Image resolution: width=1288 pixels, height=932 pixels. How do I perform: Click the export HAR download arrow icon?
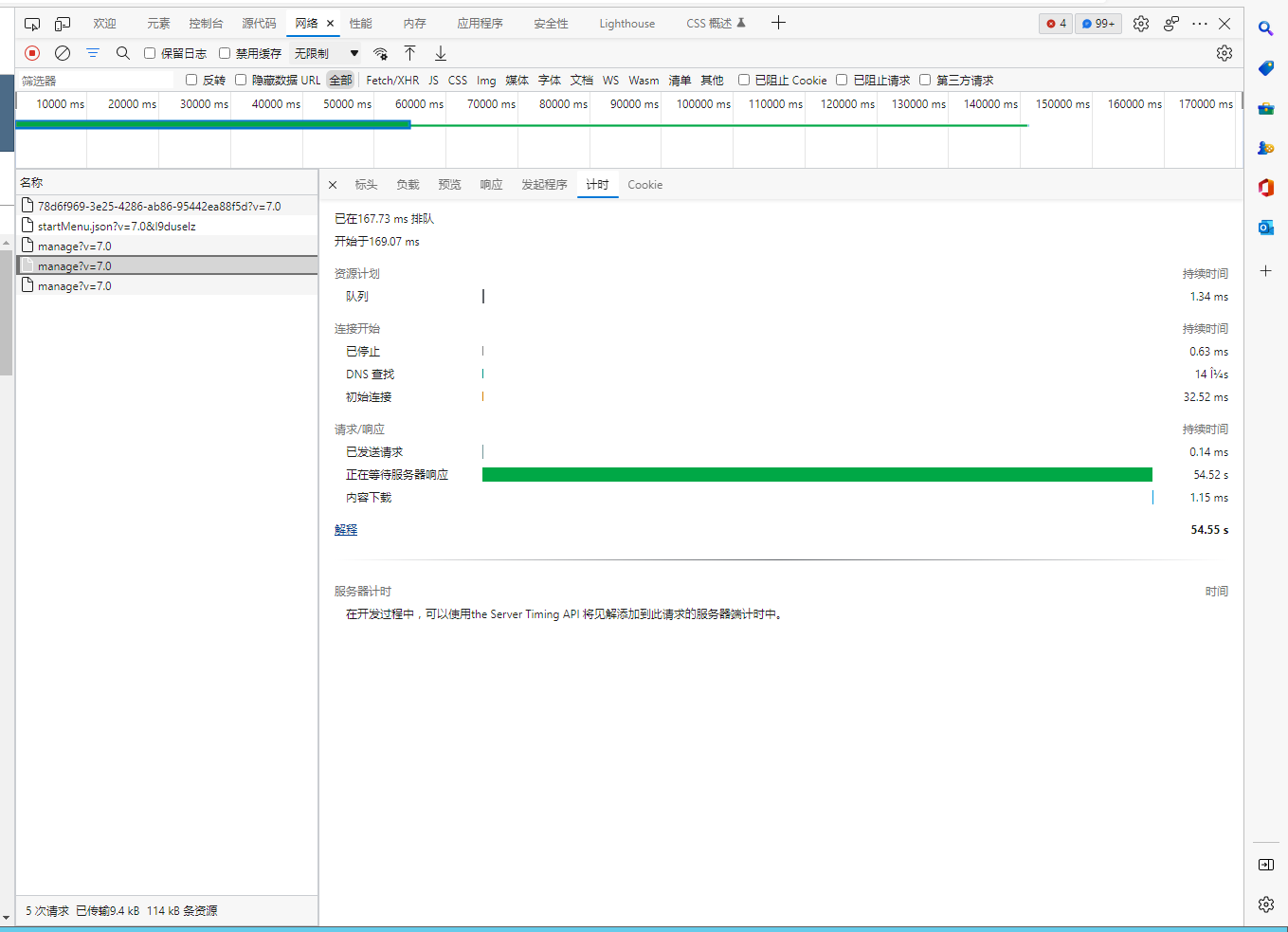tap(441, 53)
